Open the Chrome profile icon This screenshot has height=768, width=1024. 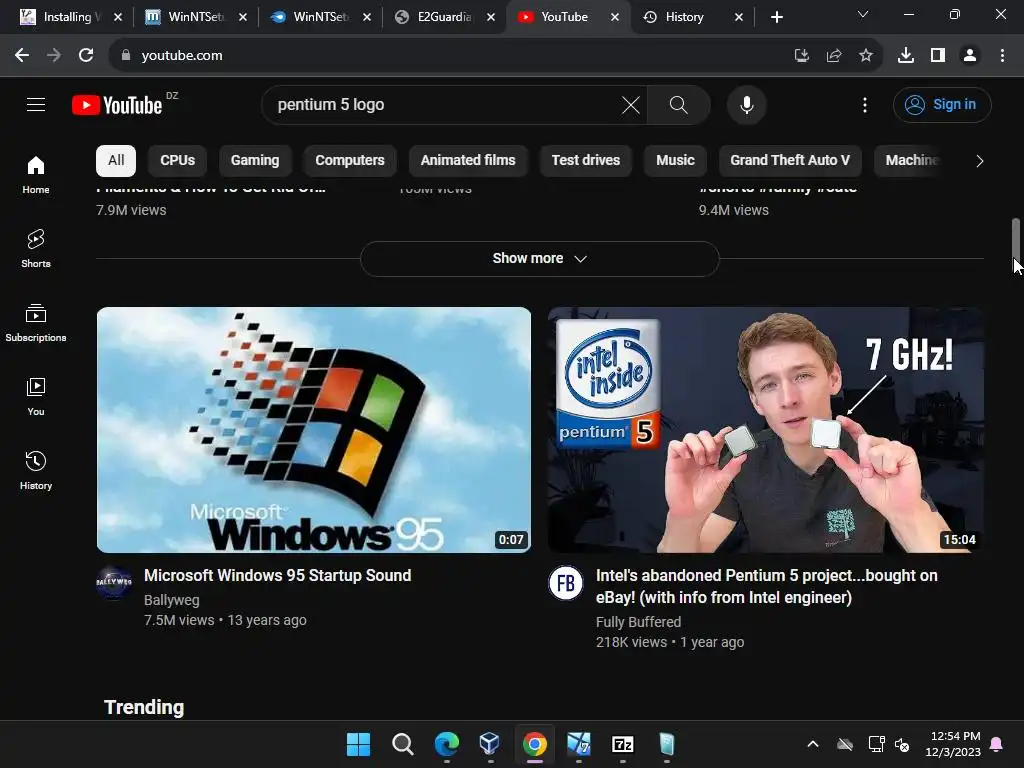point(970,56)
